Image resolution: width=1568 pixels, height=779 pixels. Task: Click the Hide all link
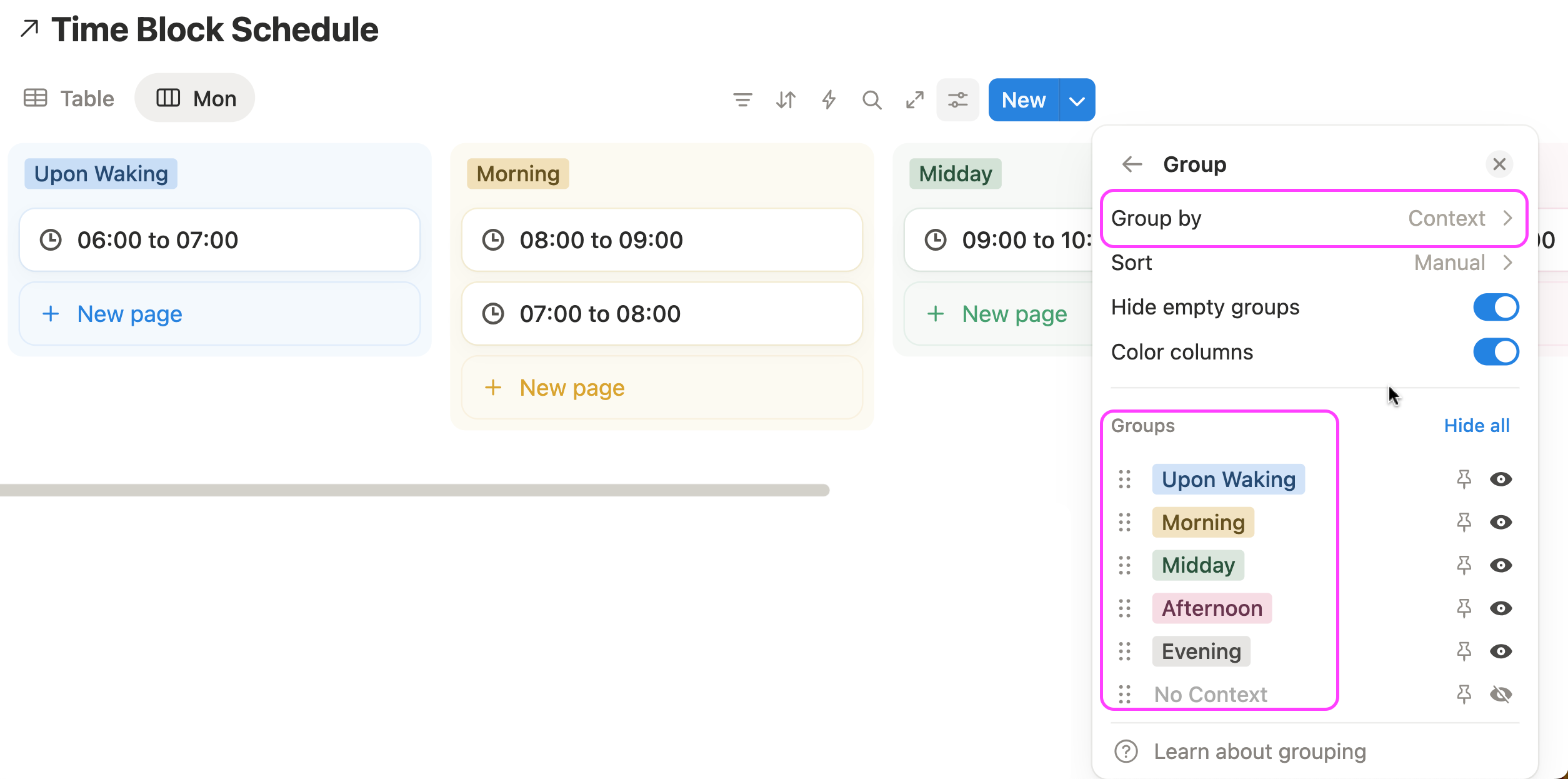point(1476,426)
